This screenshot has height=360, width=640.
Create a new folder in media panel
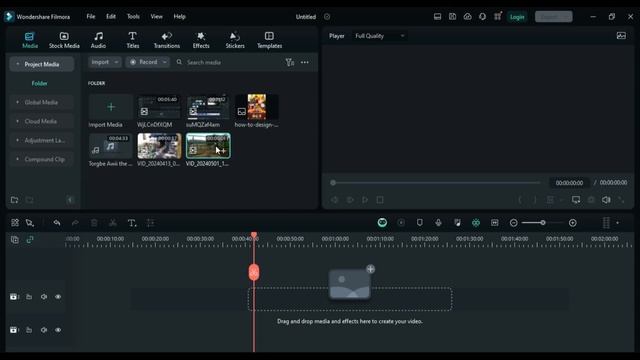point(14,200)
